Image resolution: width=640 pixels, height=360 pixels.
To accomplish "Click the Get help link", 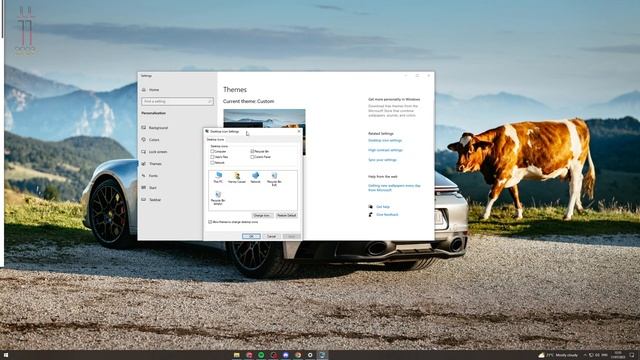I will coord(383,207).
